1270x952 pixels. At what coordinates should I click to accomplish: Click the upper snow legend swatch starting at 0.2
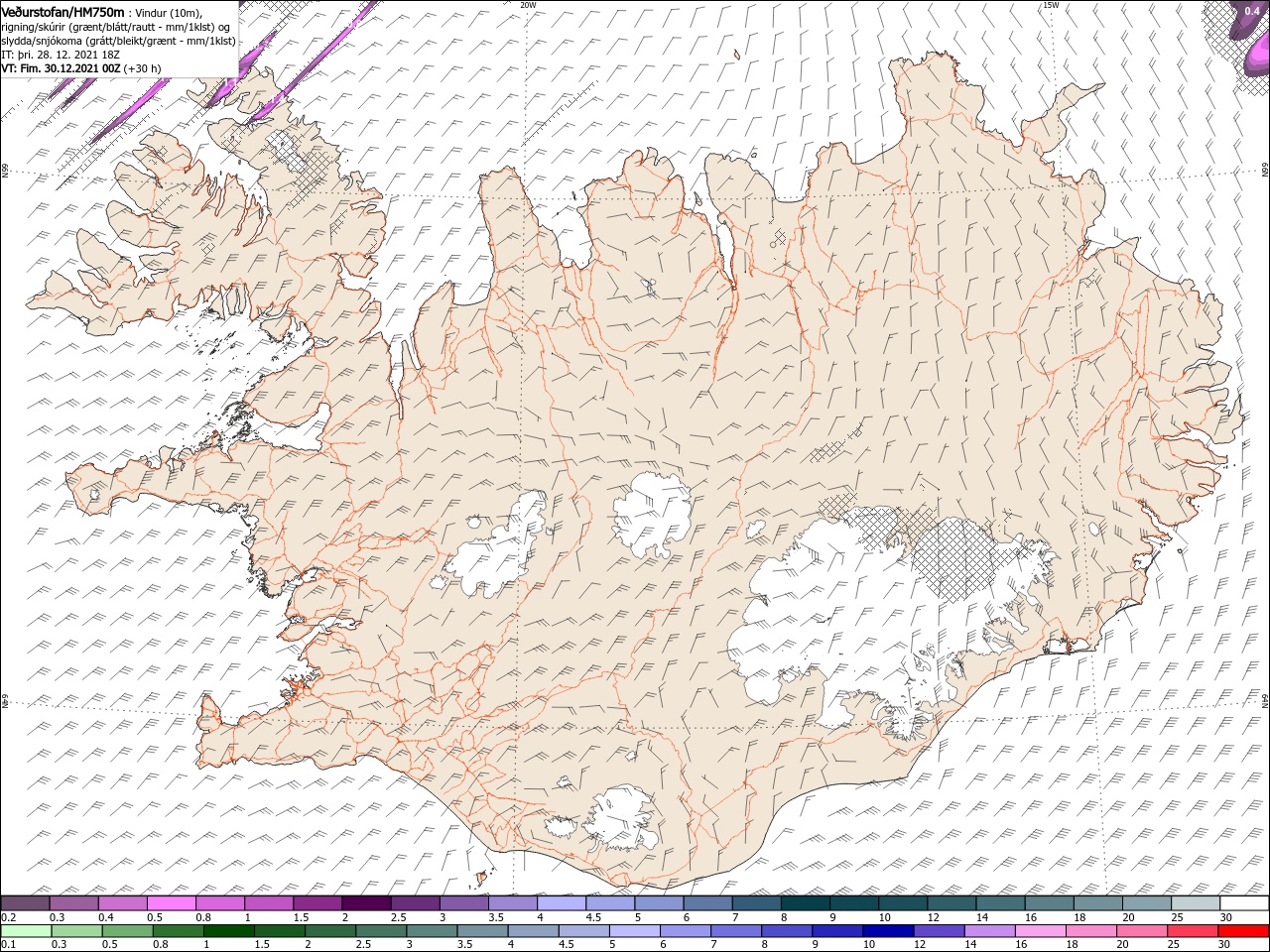point(26,903)
